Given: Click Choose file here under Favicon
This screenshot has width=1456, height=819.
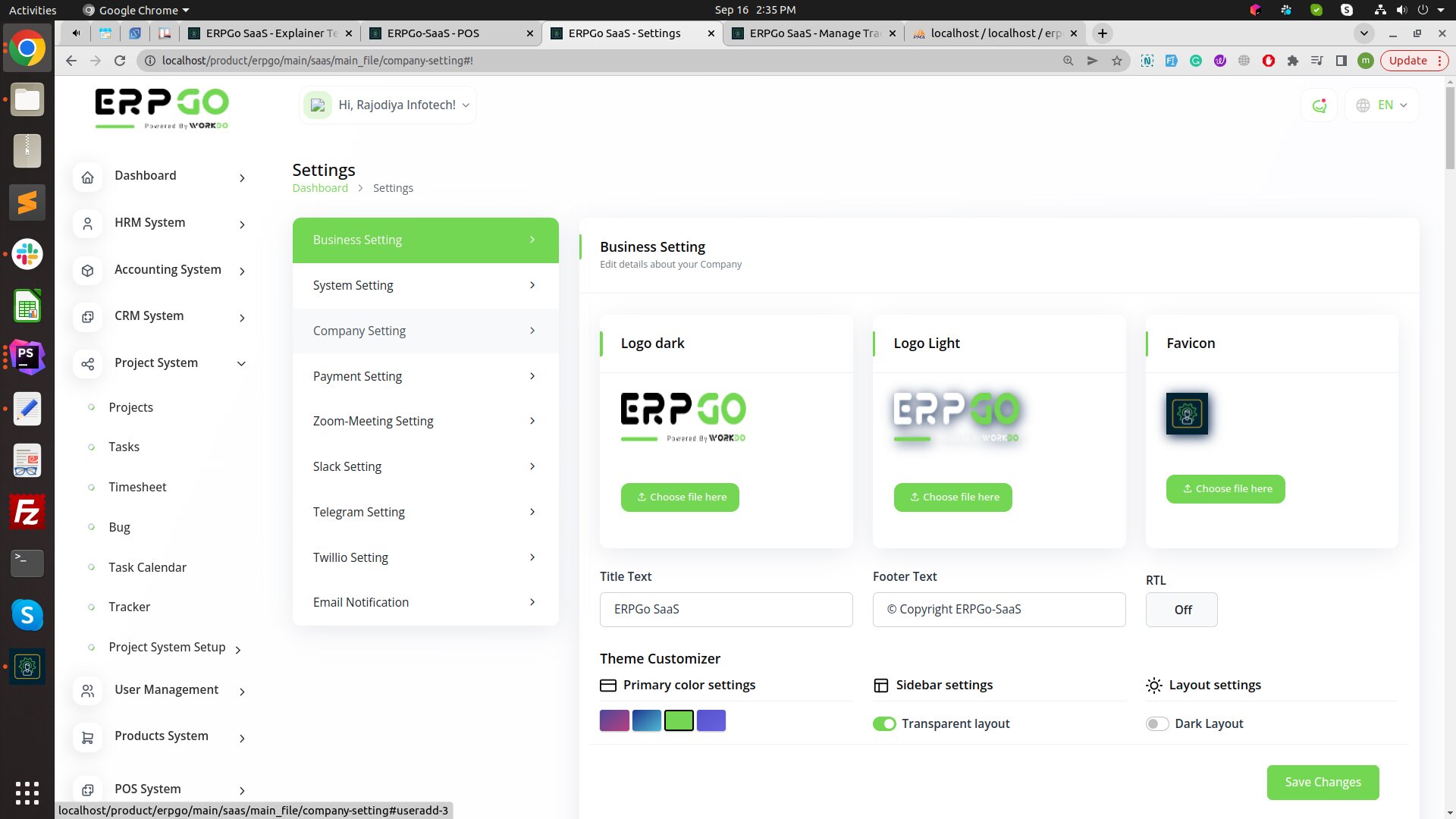Looking at the screenshot, I should coord(1225,489).
